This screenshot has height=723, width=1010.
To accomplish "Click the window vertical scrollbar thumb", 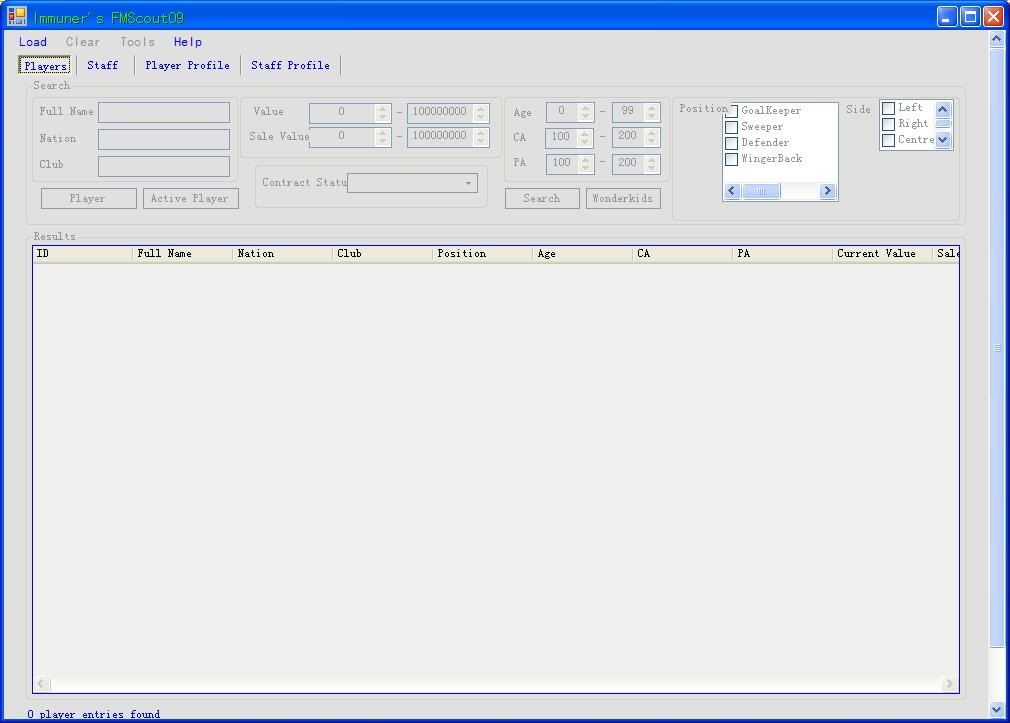I will [x=996, y=348].
